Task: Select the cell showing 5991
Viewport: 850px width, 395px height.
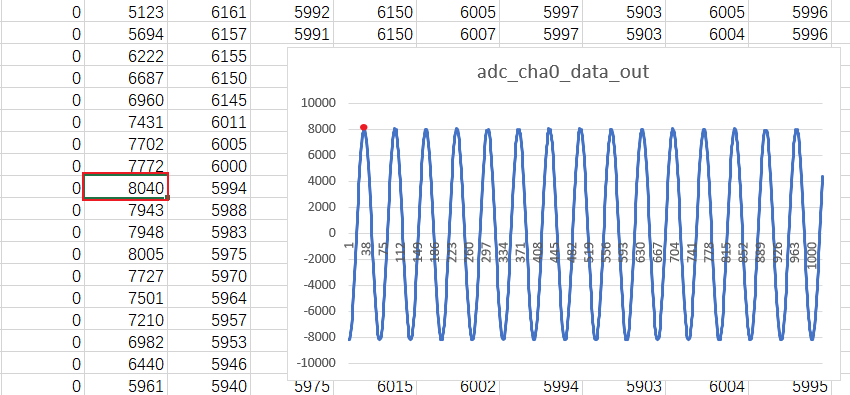Action: coord(292,34)
